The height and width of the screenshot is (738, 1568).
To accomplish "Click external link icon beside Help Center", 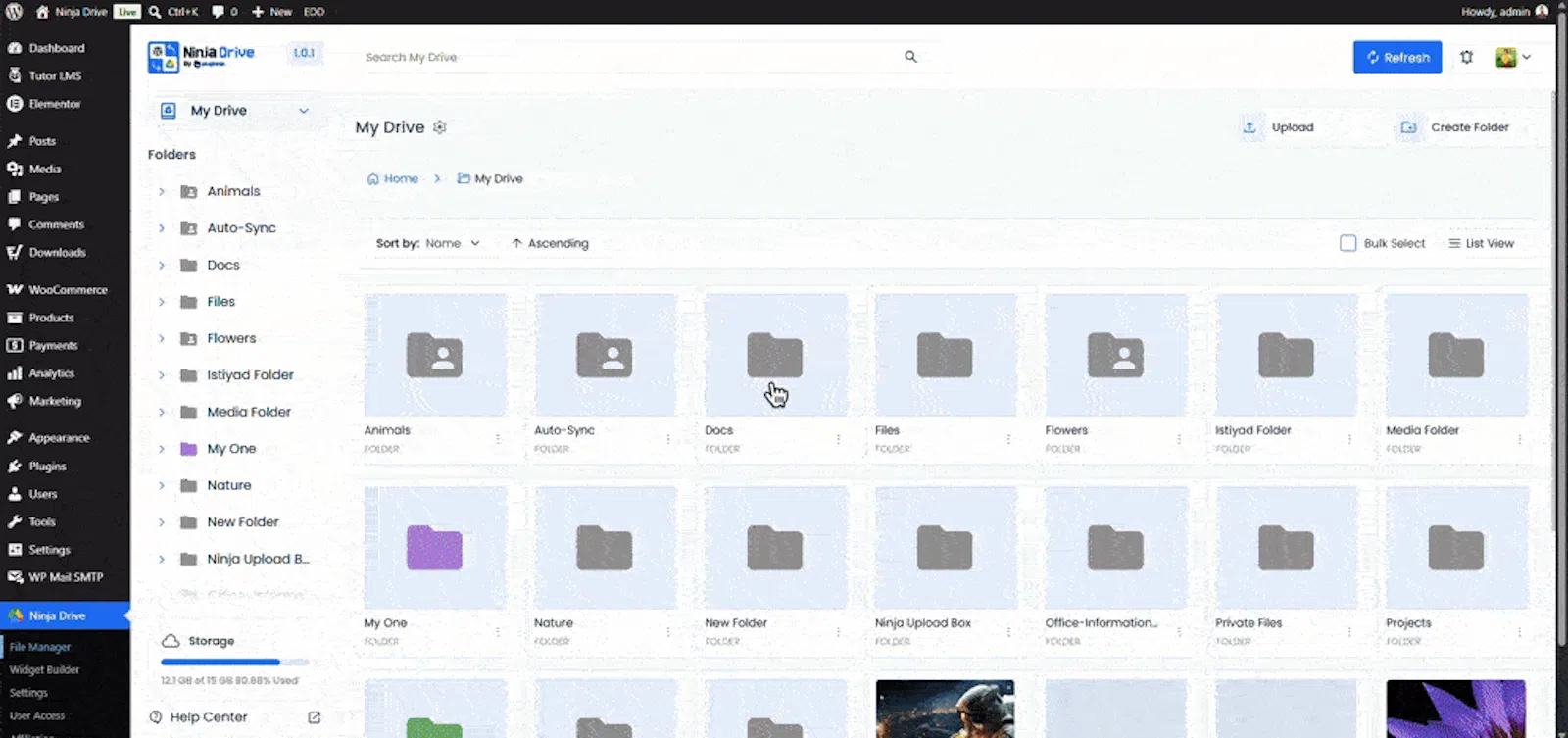I will [314, 717].
